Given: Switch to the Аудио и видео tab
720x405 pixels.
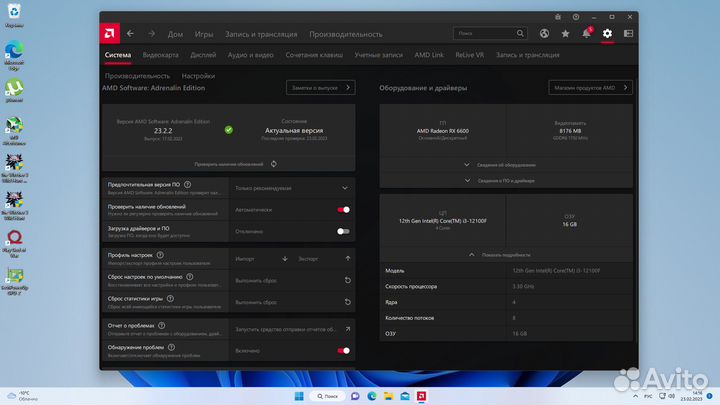Looking at the screenshot, I should point(251,55).
